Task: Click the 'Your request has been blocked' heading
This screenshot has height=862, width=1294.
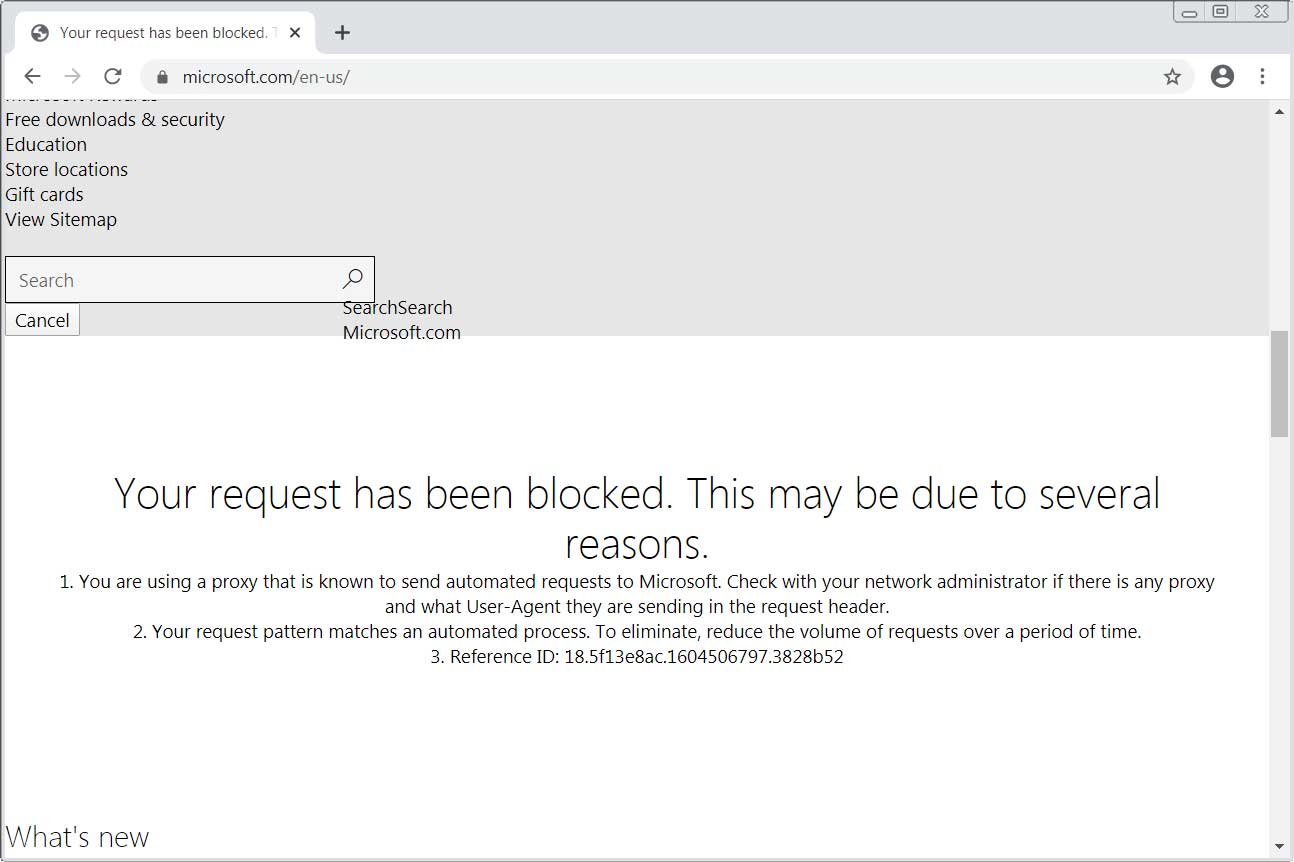Action: tap(637, 519)
